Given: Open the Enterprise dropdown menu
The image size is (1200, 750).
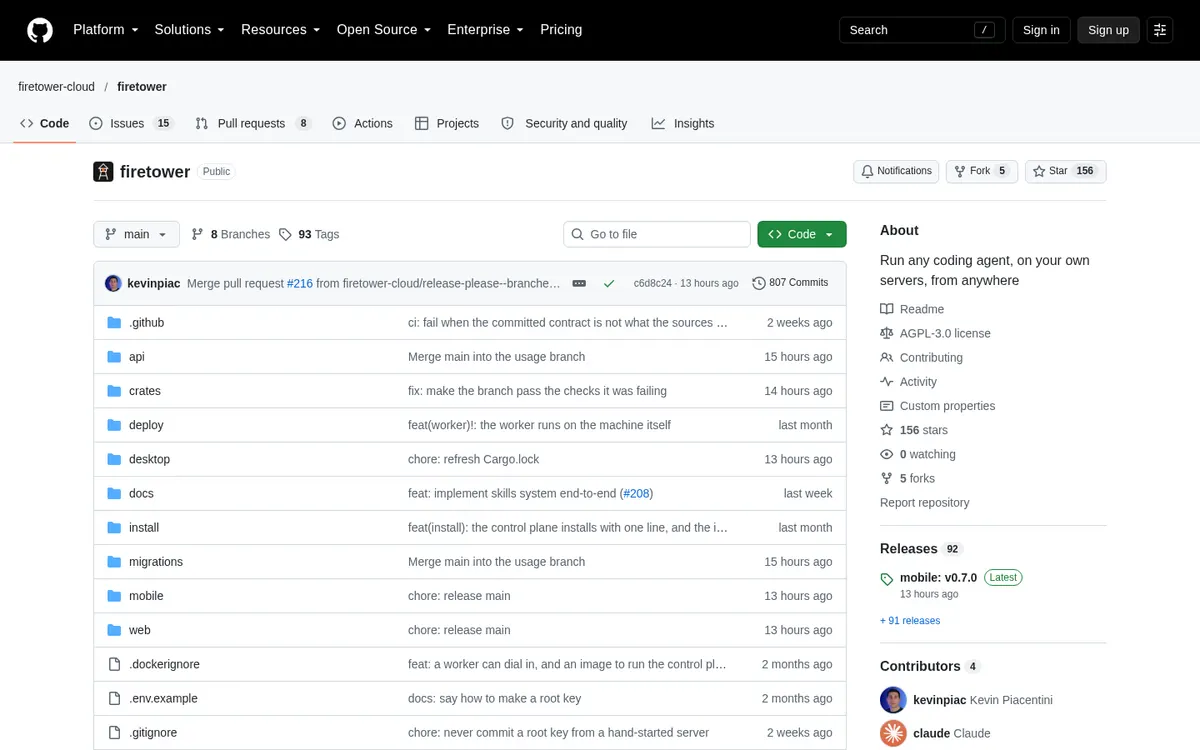Looking at the screenshot, I should [486, 30].
